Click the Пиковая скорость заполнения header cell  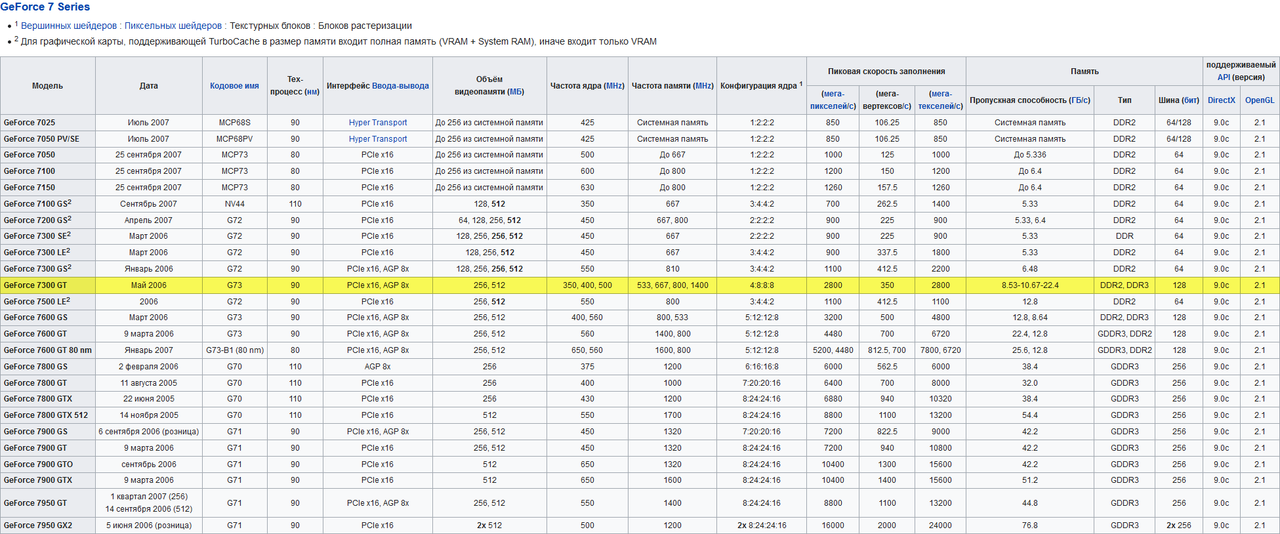885,71
